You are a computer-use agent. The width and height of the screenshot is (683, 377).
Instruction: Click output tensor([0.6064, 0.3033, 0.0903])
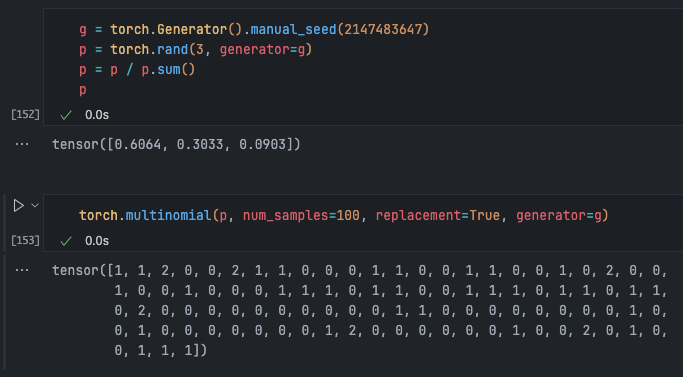(x=176, y=144)
